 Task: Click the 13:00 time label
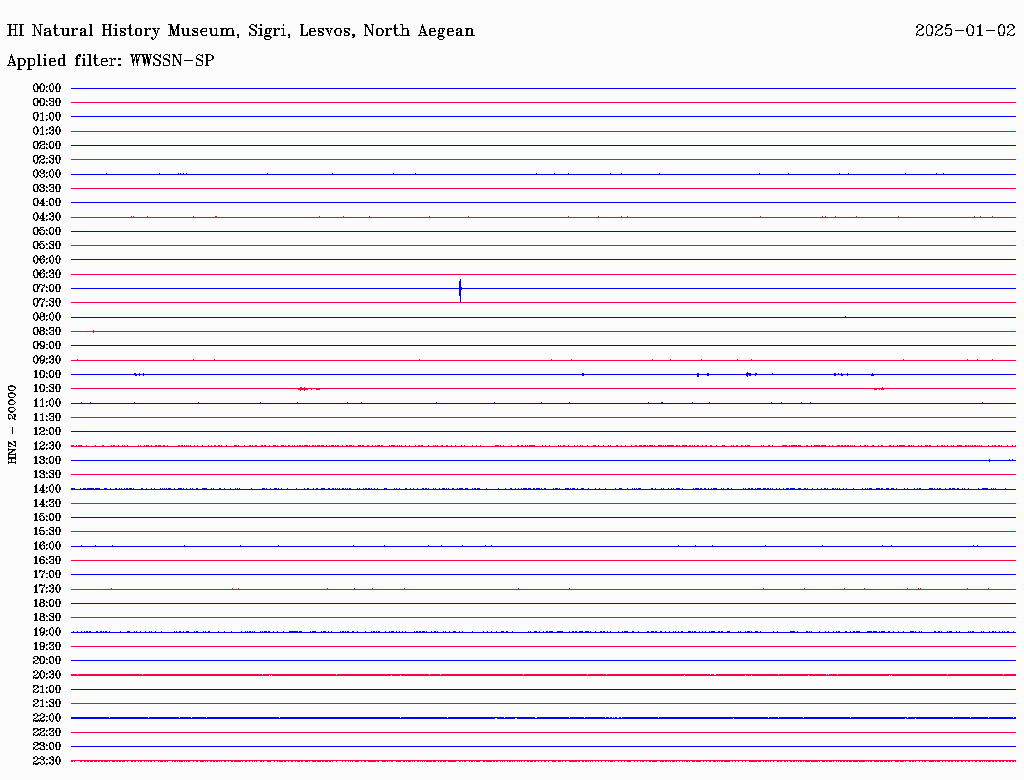(47, 461)
